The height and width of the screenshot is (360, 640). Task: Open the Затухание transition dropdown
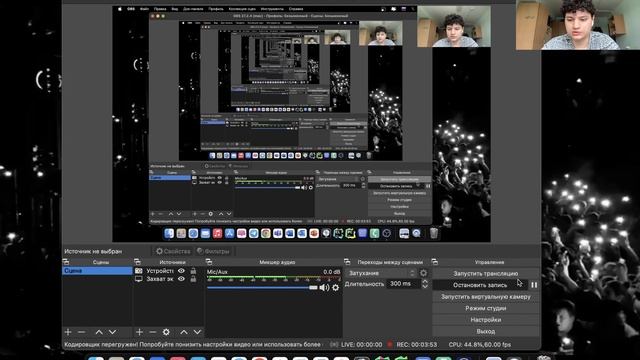(x=381, y=273)
